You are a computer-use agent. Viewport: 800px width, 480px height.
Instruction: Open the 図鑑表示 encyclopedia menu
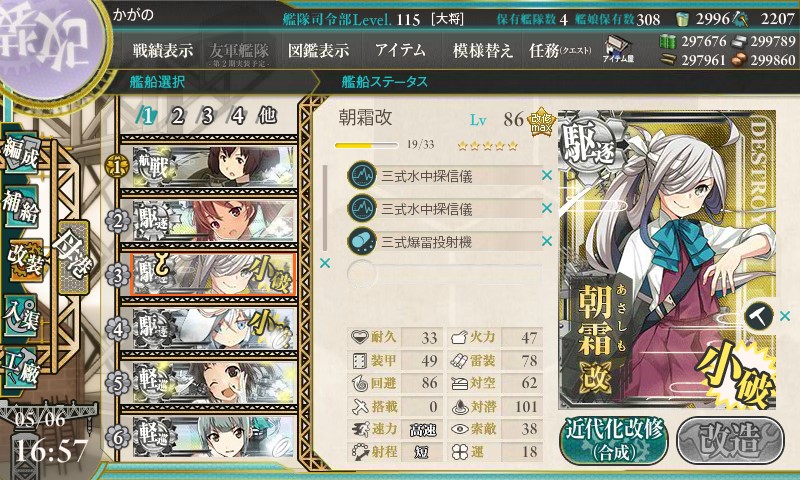click(x=318, y=50)
